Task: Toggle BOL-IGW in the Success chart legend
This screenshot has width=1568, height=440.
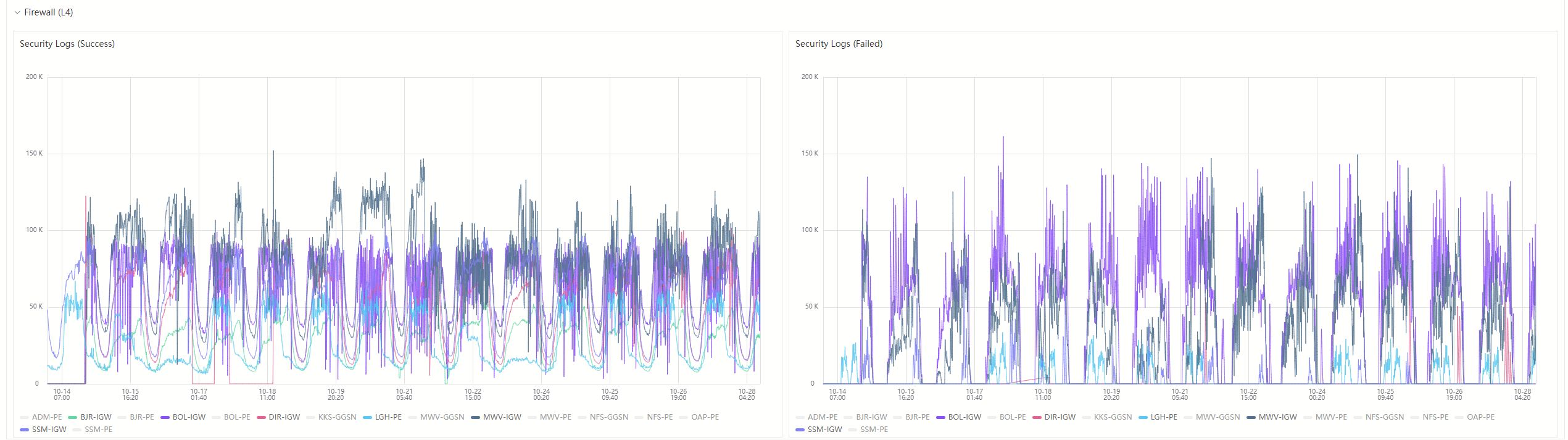Action: (x=188, y=417)
